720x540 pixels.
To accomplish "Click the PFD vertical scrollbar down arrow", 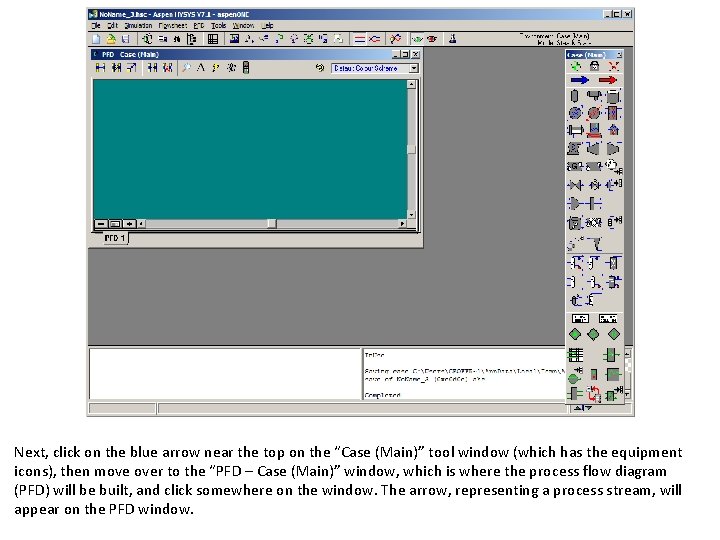I will (411, 214).
